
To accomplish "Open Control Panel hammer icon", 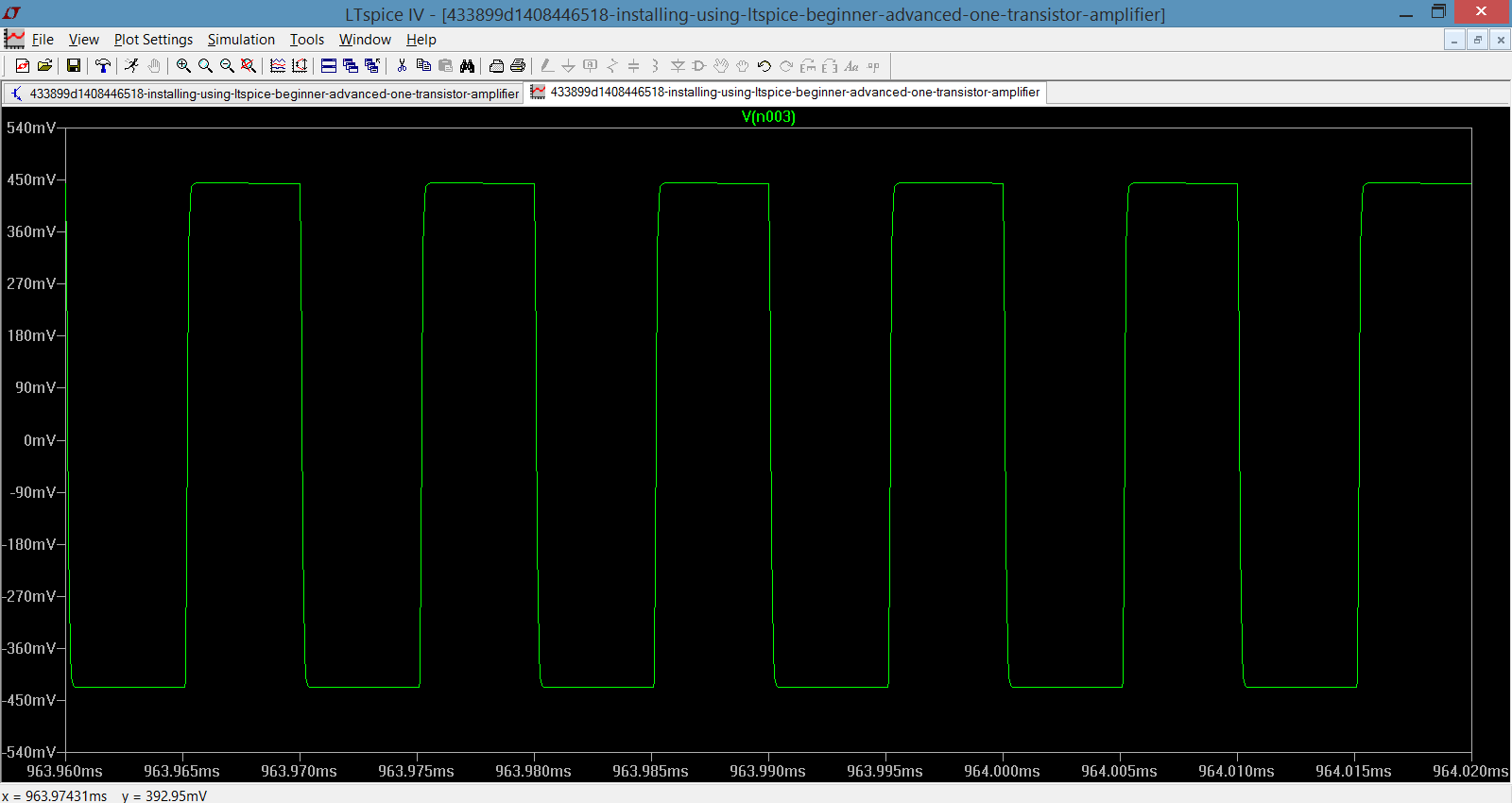I will tap(102, 65).
